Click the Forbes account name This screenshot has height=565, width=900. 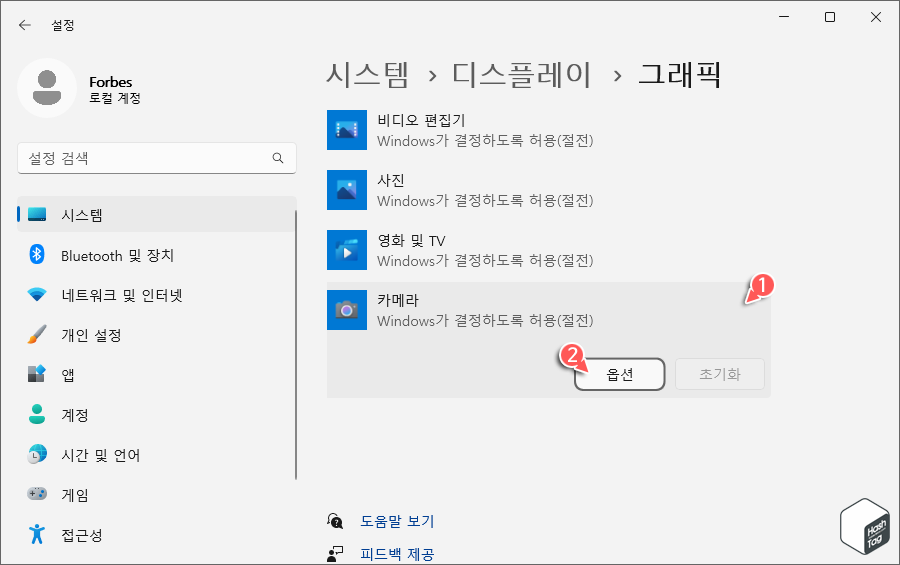pos(111,82)
